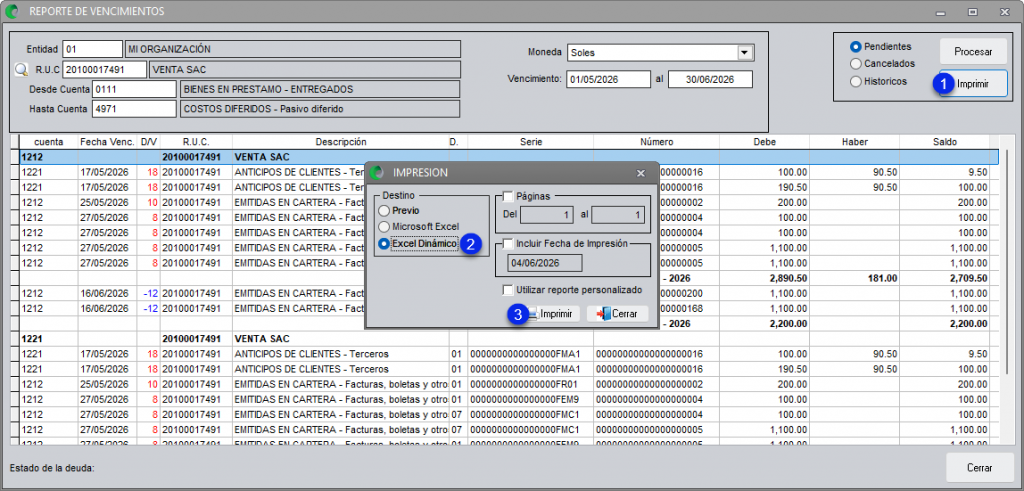Click the R.U.C magnifier search icon
This screenshot has width=1024, height=491.
click(x=21, y=70)
